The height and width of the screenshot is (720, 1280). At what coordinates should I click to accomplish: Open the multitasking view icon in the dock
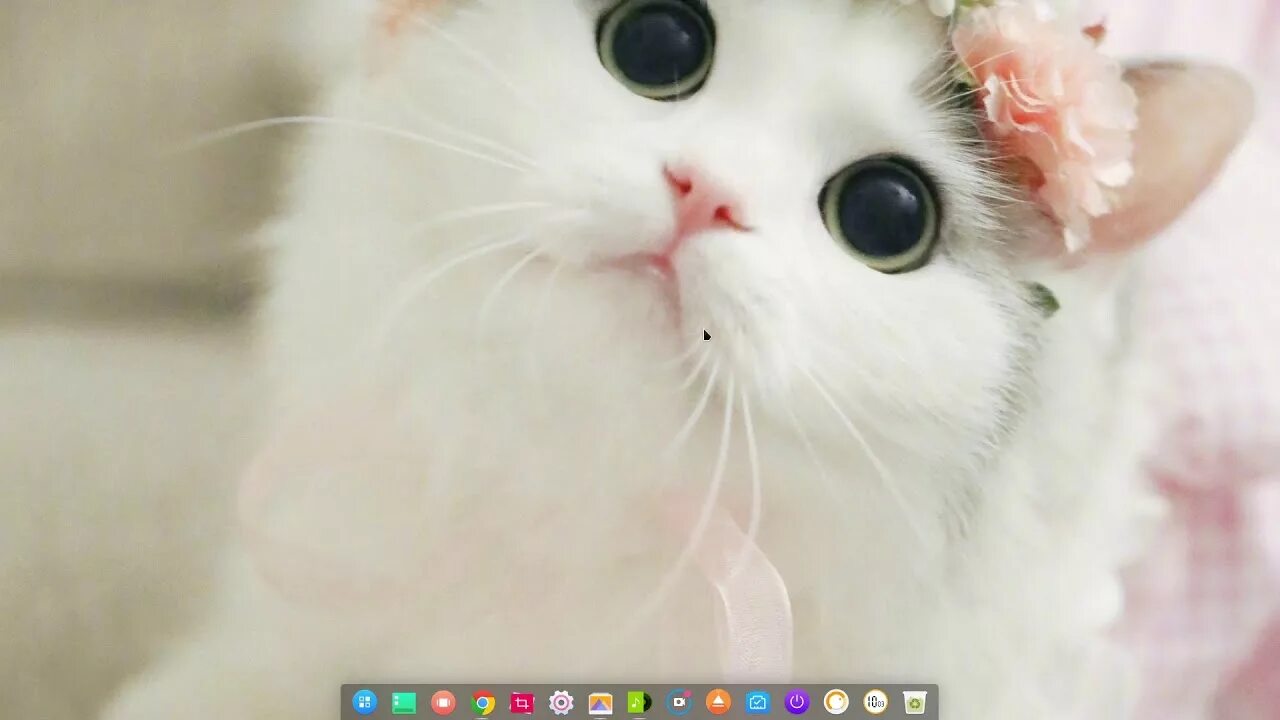443,702
